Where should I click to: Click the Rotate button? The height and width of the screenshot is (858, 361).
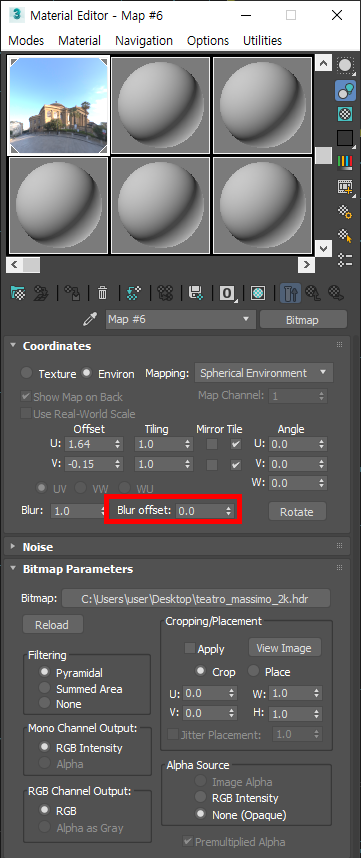[297, 512]
